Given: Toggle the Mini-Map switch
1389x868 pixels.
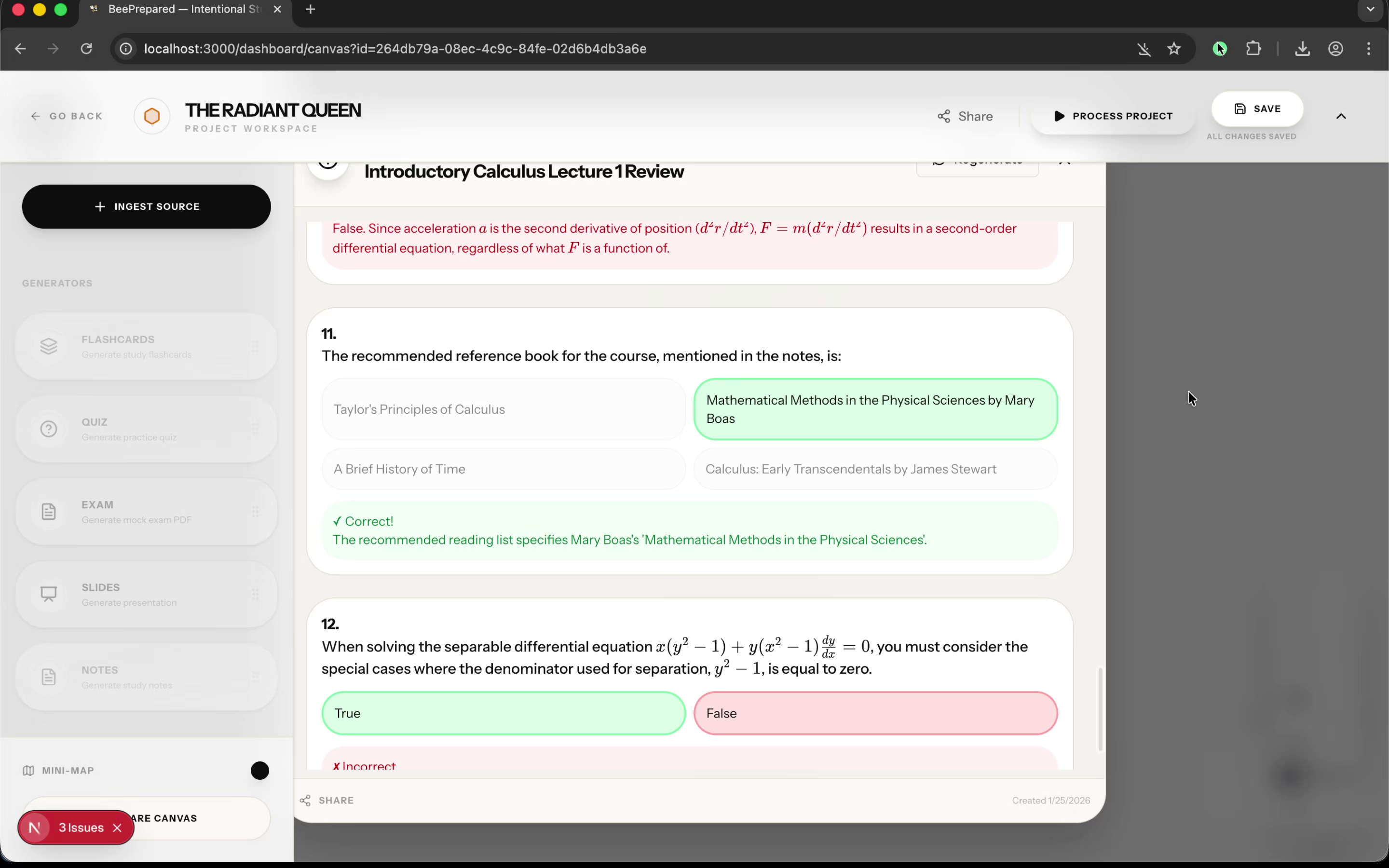Looking at the screenshot, I should (x=259, y=771).
